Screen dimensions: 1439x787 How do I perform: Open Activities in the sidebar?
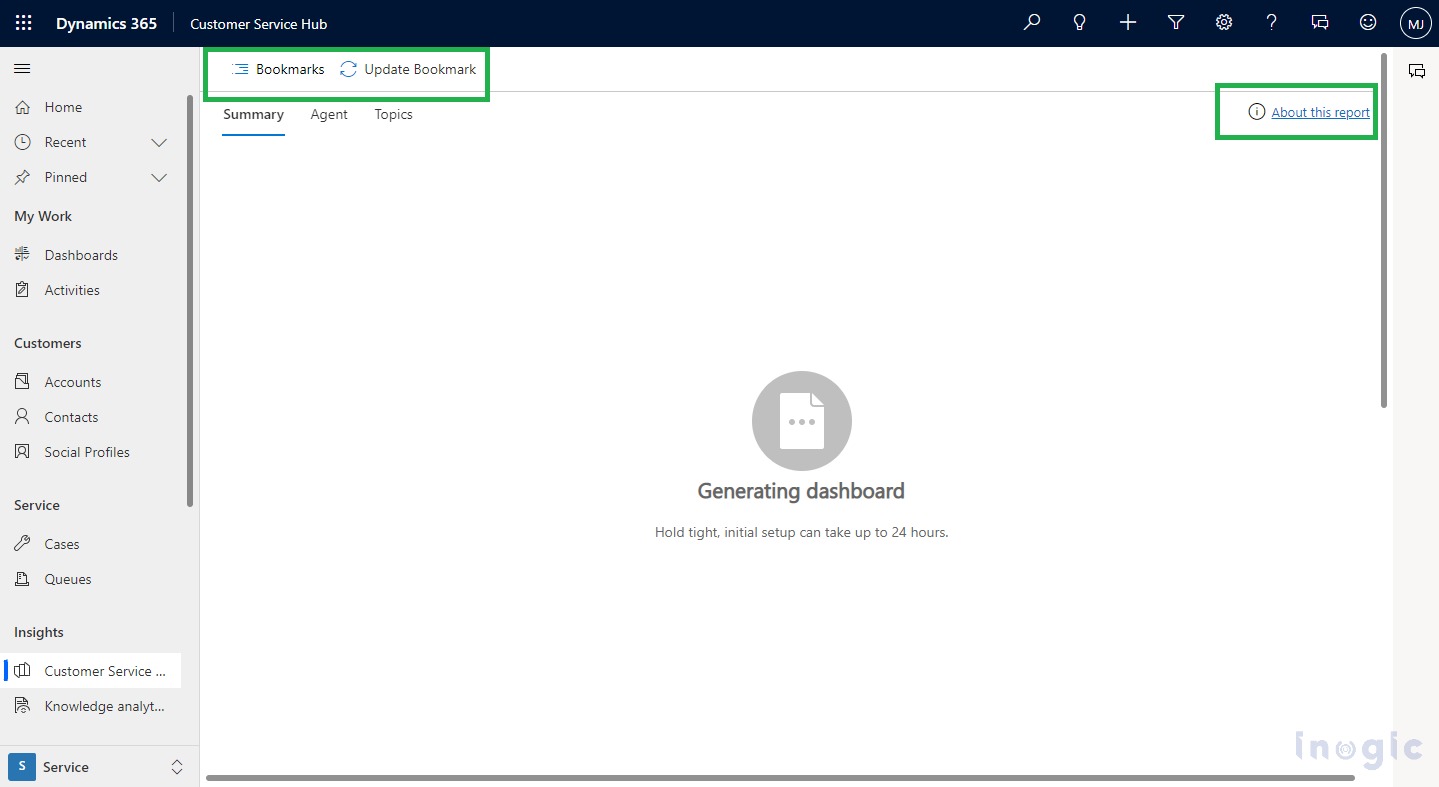(x=90, y=290)
